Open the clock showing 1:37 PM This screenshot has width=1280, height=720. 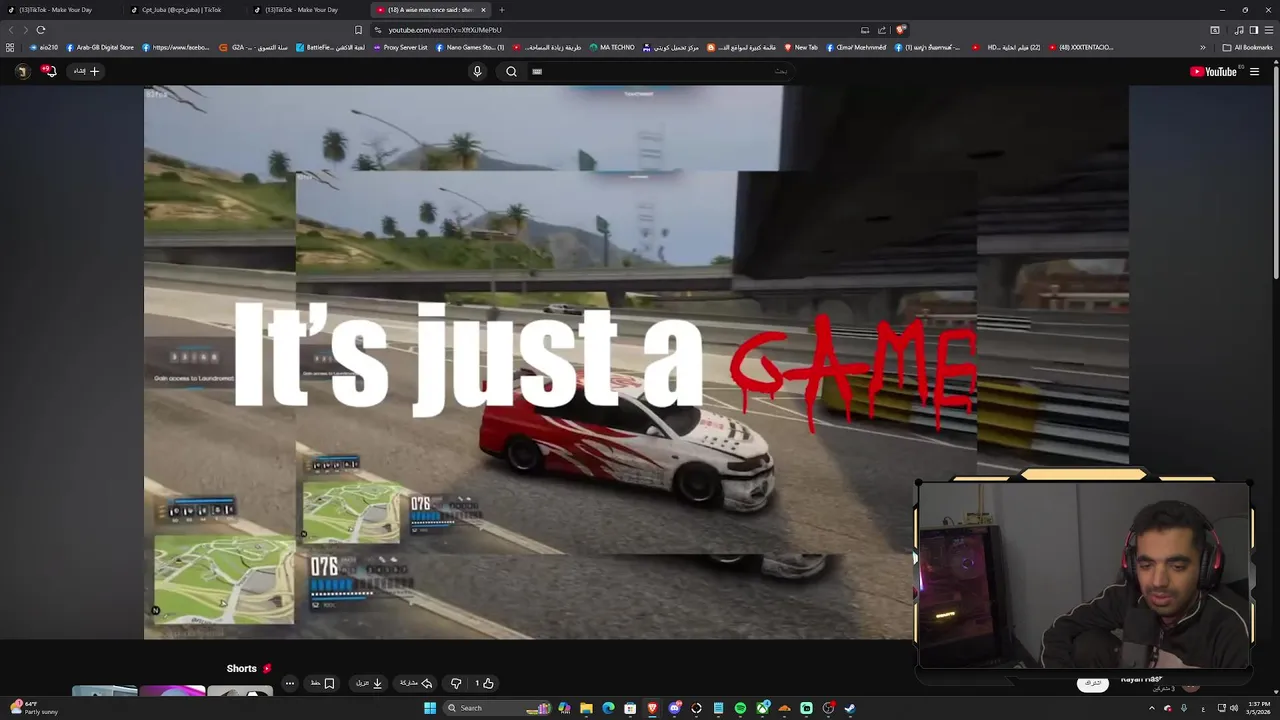pos(1258,708)
